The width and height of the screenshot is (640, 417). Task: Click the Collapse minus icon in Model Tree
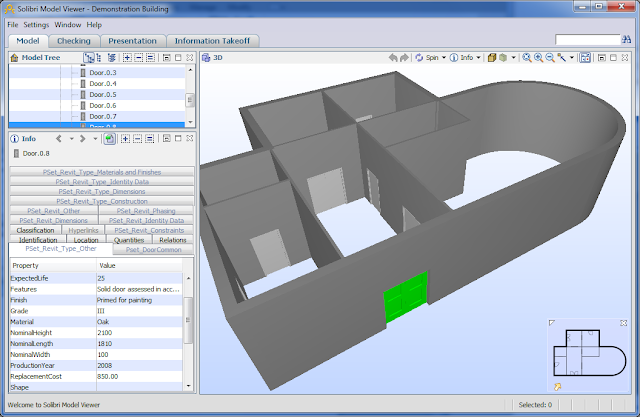[139, 58]
